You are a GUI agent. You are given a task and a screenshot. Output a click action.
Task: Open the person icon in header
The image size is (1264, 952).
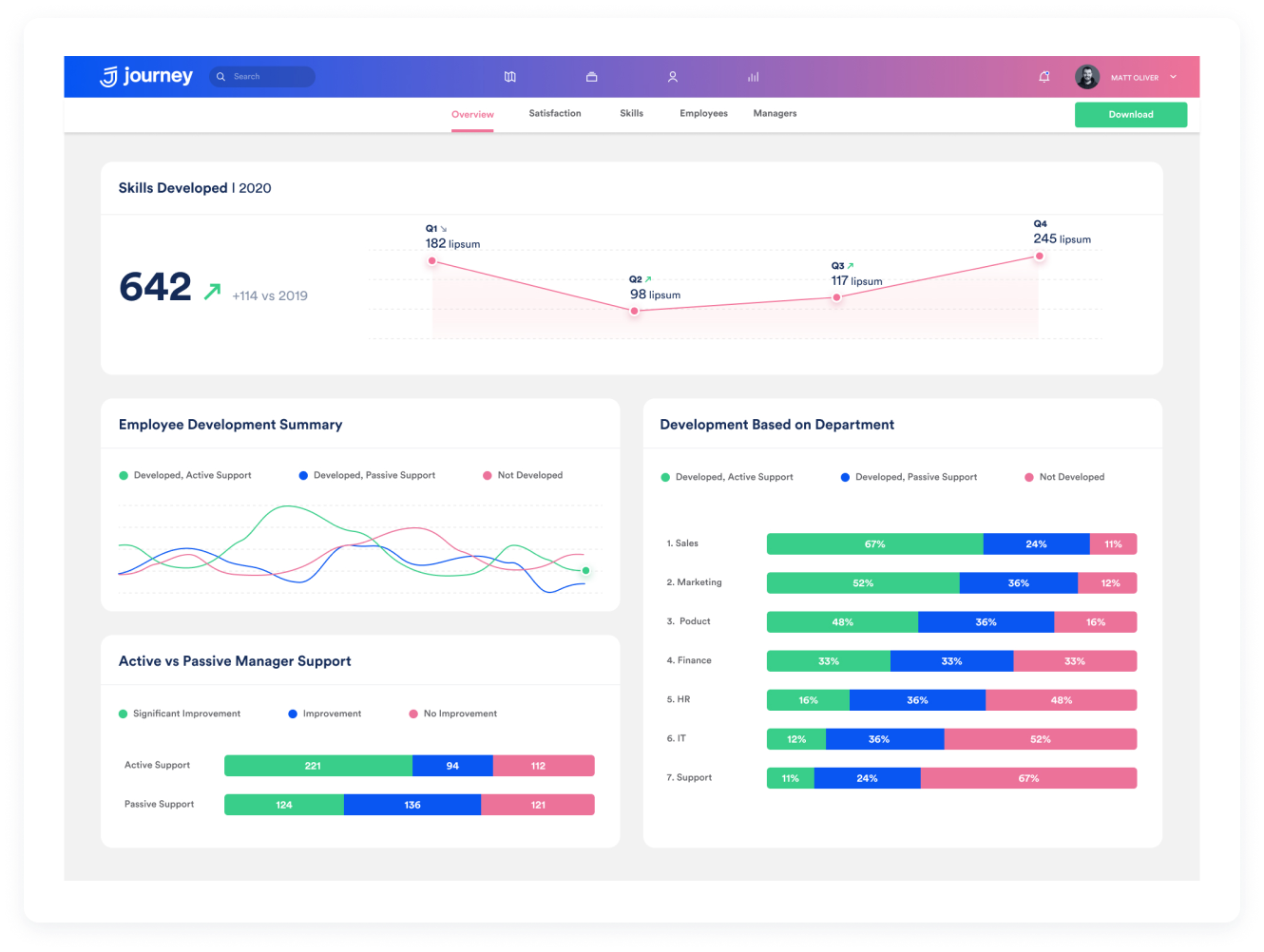click(x=673, y=77)
